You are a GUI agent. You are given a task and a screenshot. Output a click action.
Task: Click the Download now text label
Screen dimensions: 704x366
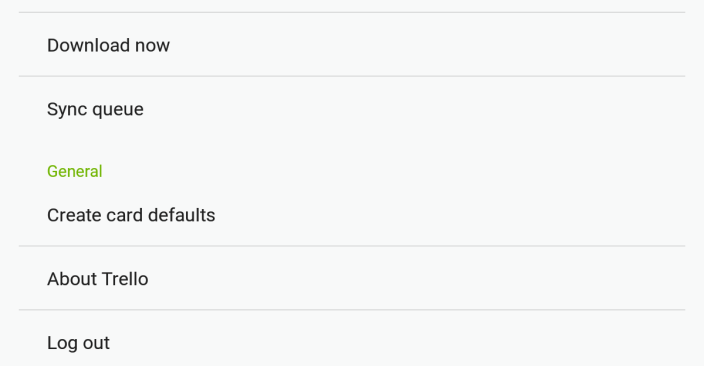pos(108,45)
